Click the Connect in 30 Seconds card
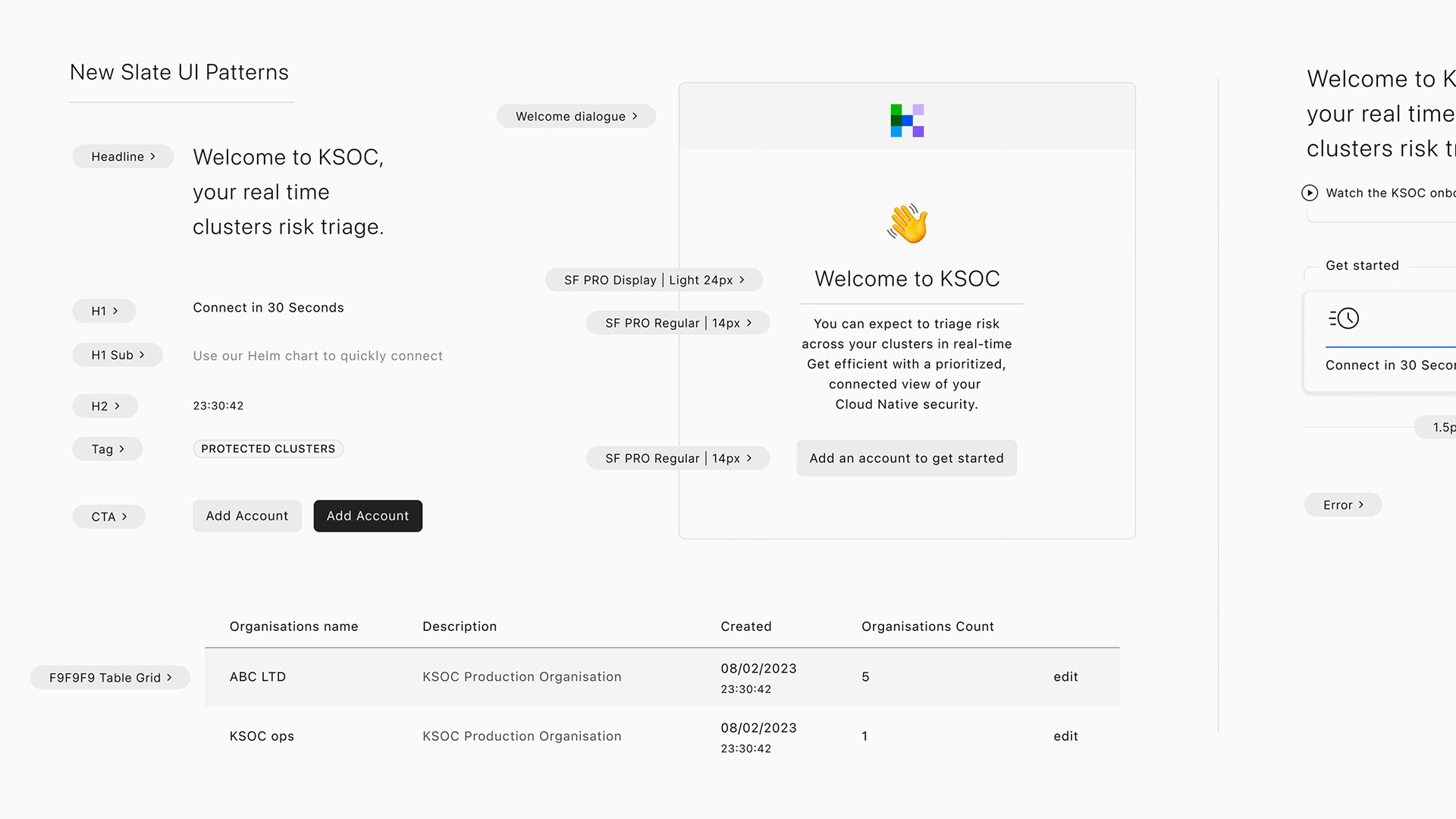1456x819 pixels. pyautogui.click(x=1380, y=341)
